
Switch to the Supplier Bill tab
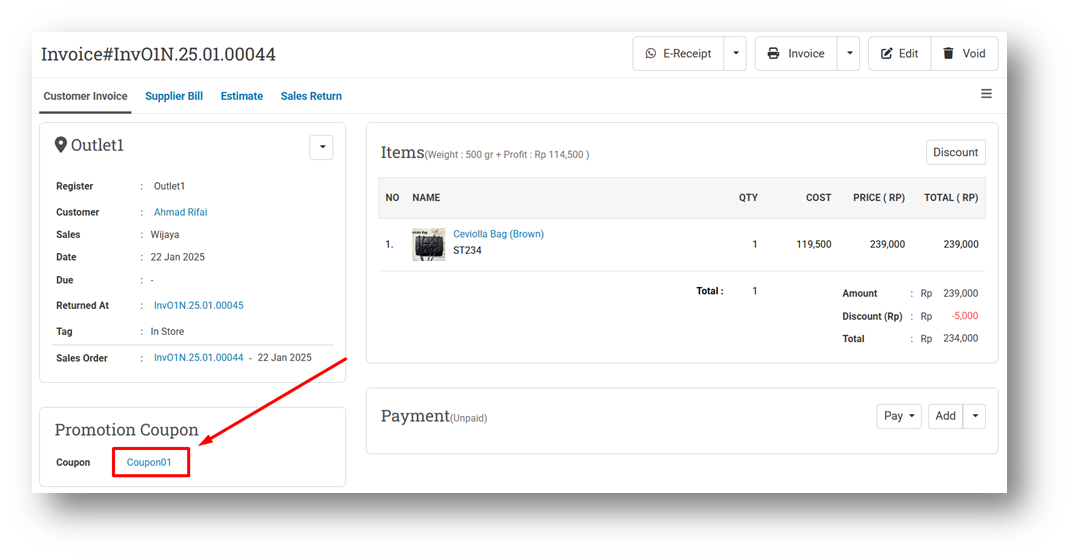click(174, 96)
